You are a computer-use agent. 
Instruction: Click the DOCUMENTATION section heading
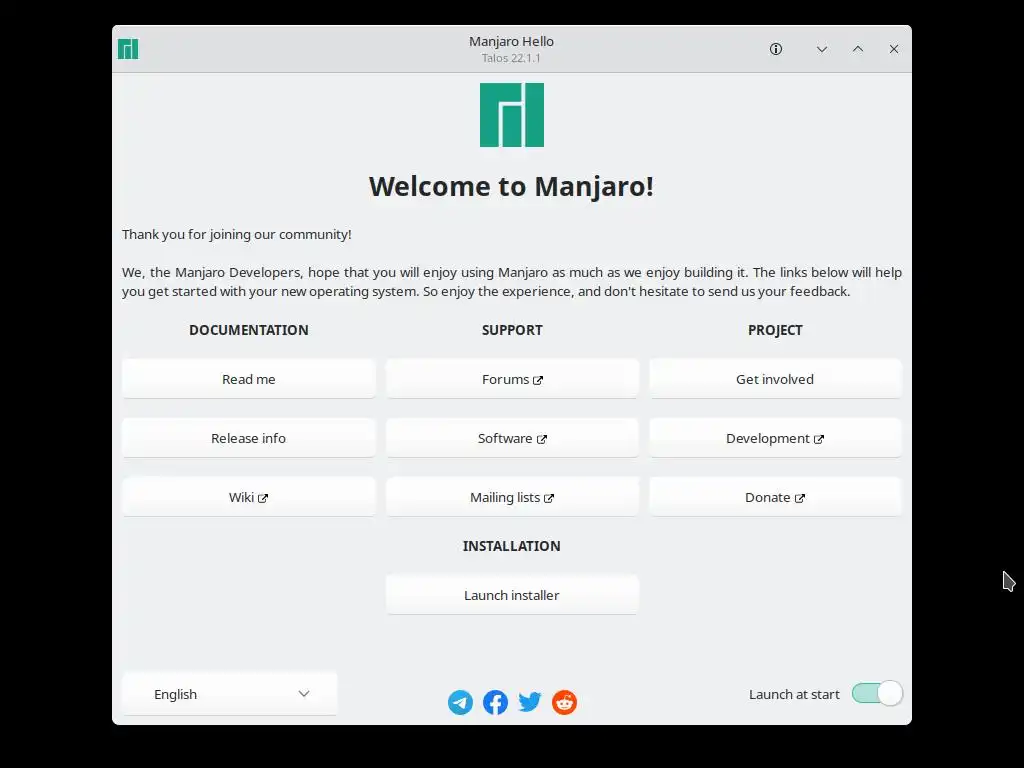click(249, 330)
